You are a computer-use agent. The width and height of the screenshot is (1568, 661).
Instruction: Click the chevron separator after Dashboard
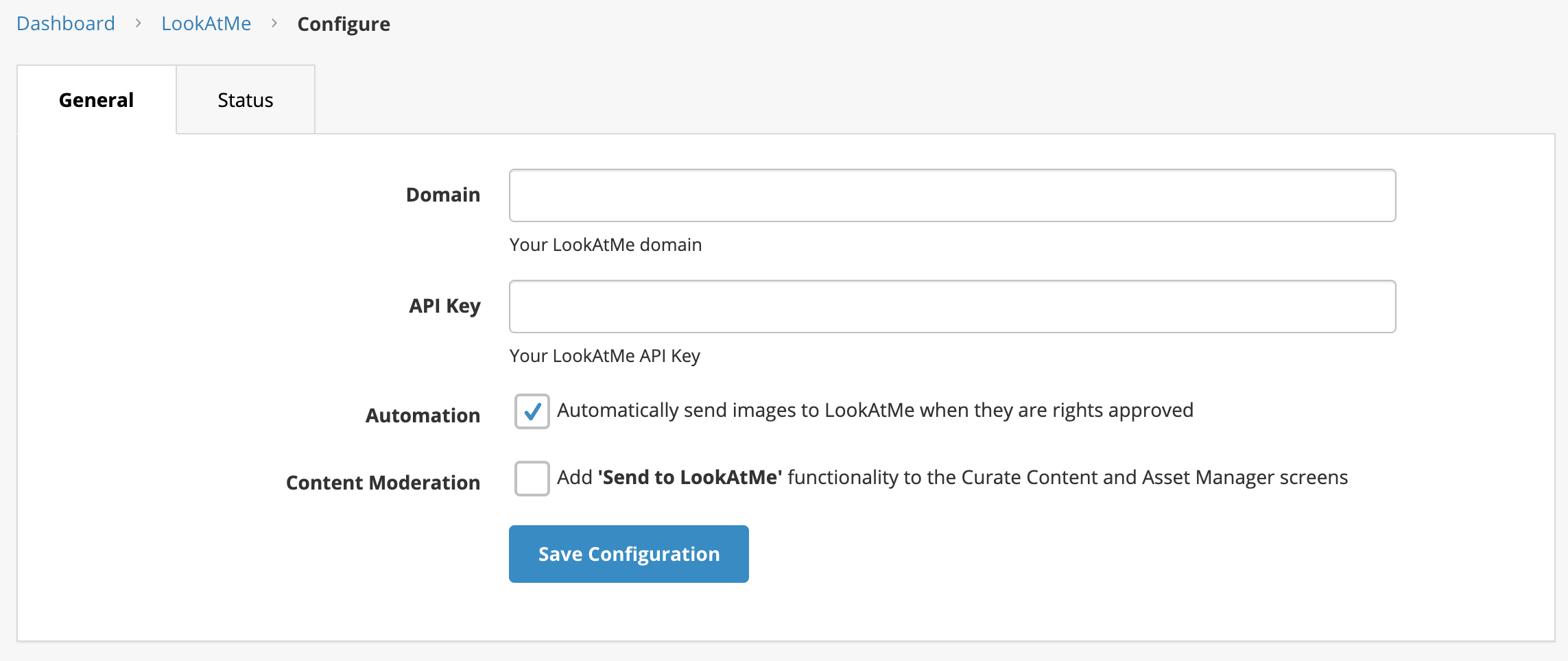tap(138, 23)
